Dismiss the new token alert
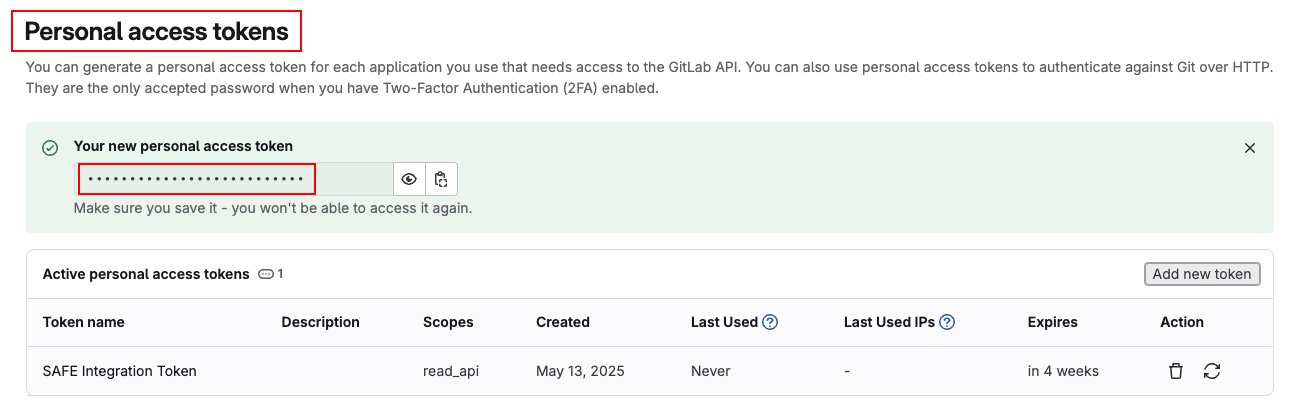The height and width of the screenshot is (416, 1305). [x=1249, y=148]
